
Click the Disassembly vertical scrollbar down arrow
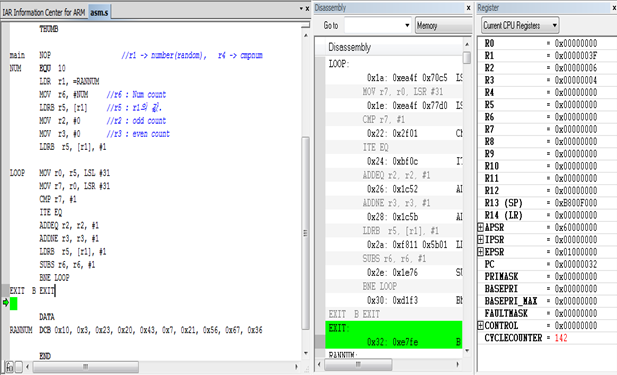(467, 350)
